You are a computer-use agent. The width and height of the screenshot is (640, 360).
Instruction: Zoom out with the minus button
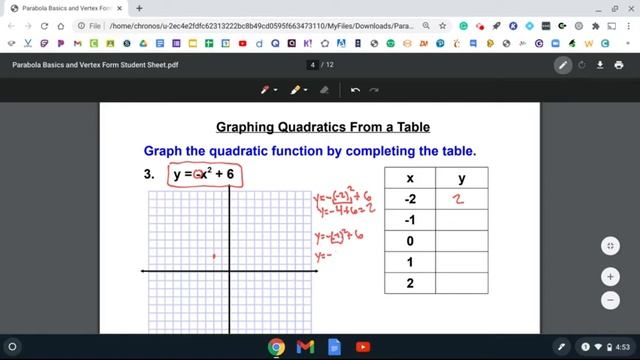610,300
